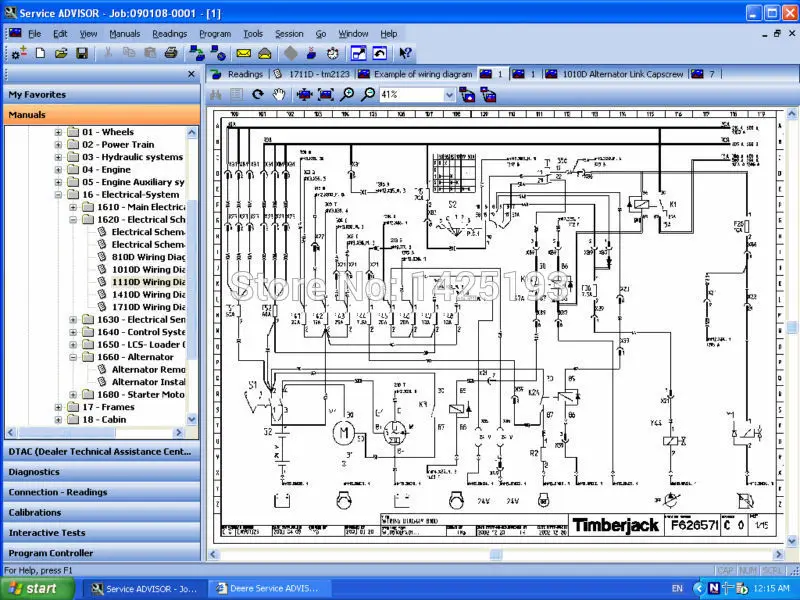This screenshot has width=800, height=600.
Task: Open the Readings menu
Action: (169, 34)
